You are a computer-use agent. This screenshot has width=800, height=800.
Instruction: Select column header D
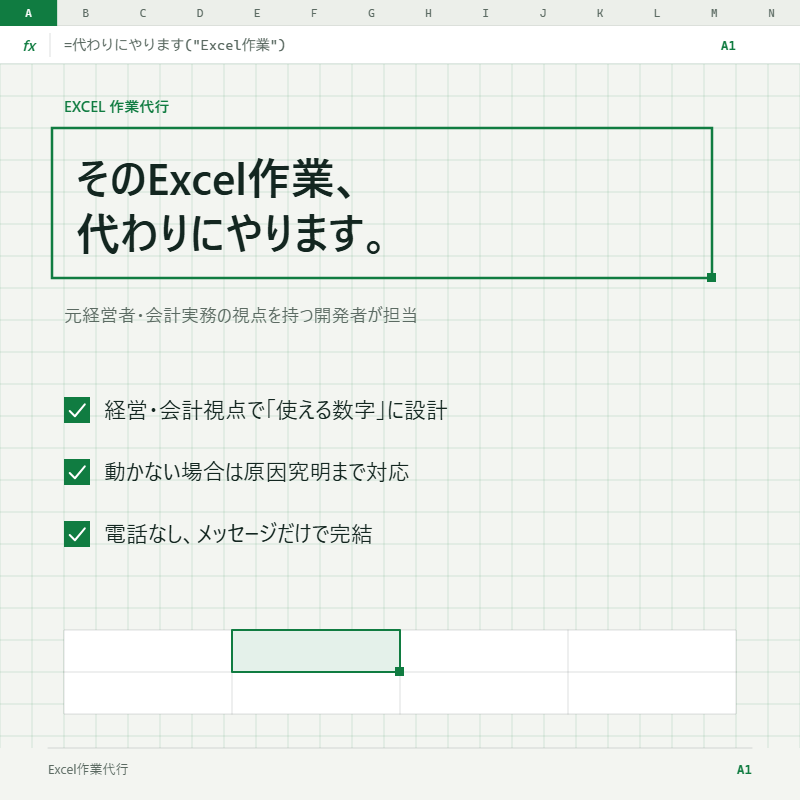pyautogui.click(x=200, y=13)
